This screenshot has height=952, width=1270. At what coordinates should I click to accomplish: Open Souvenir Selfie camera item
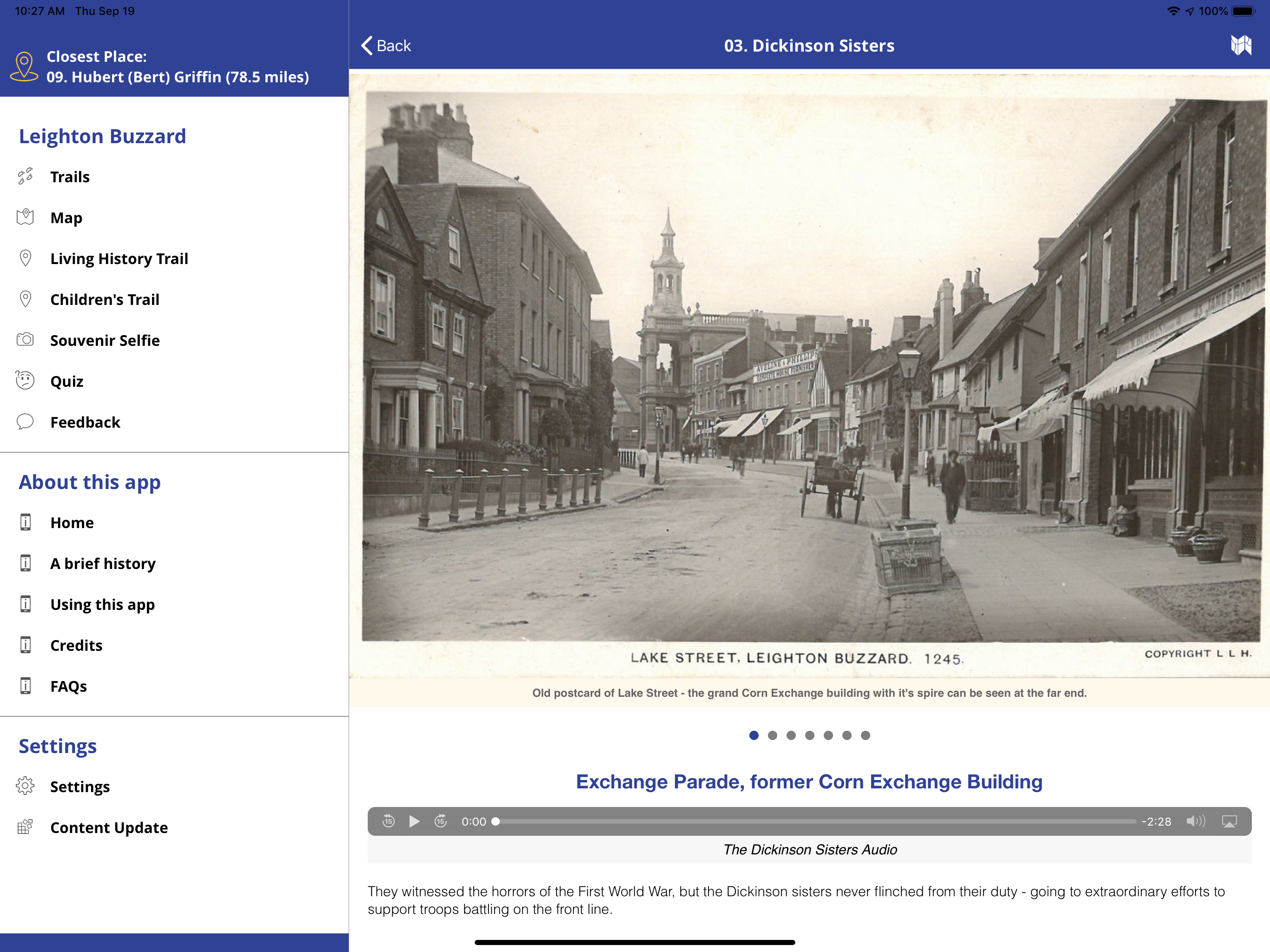tap(105, 340)
